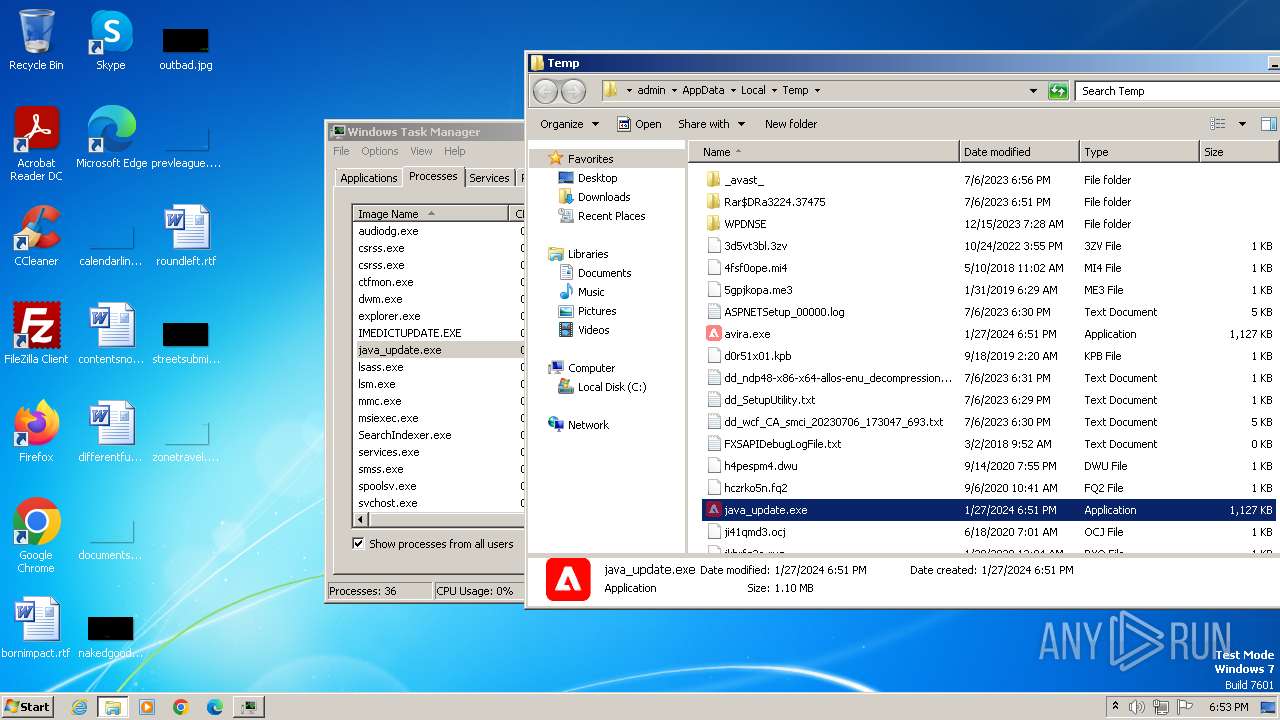Image resolution: width=1280 pixels, height=720 pixels.
Task: Click New folder in Explorer toolbar
Action: [x=791, y=124]
